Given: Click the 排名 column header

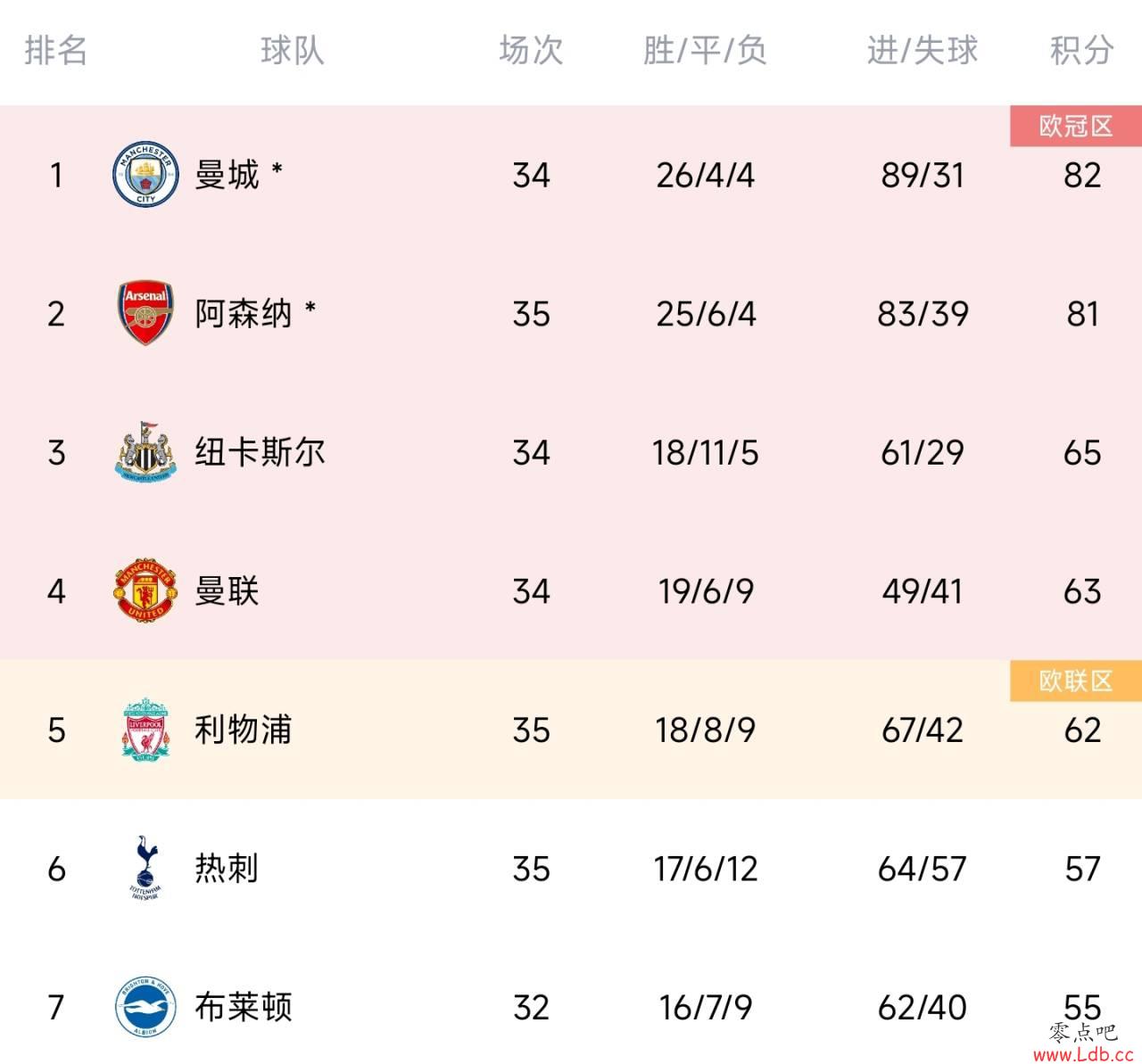Looking at the screenshot, I should (56, 51).
